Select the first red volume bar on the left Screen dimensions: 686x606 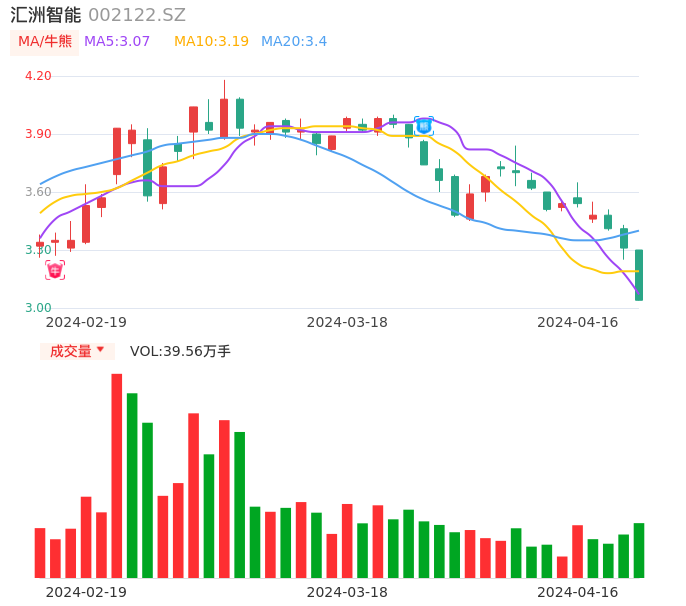coord(40,552)
